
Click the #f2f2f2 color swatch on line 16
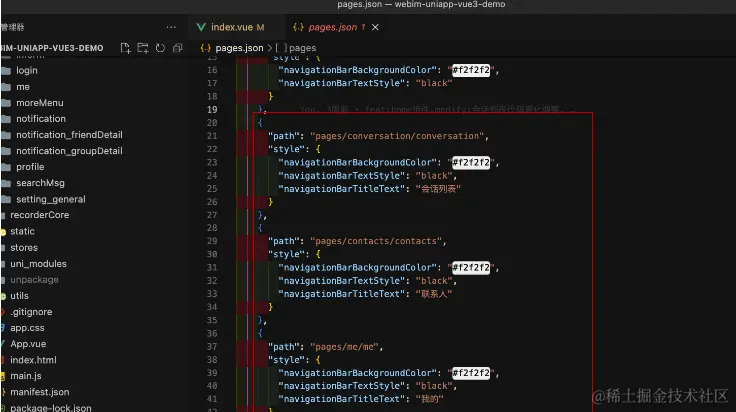470,70
